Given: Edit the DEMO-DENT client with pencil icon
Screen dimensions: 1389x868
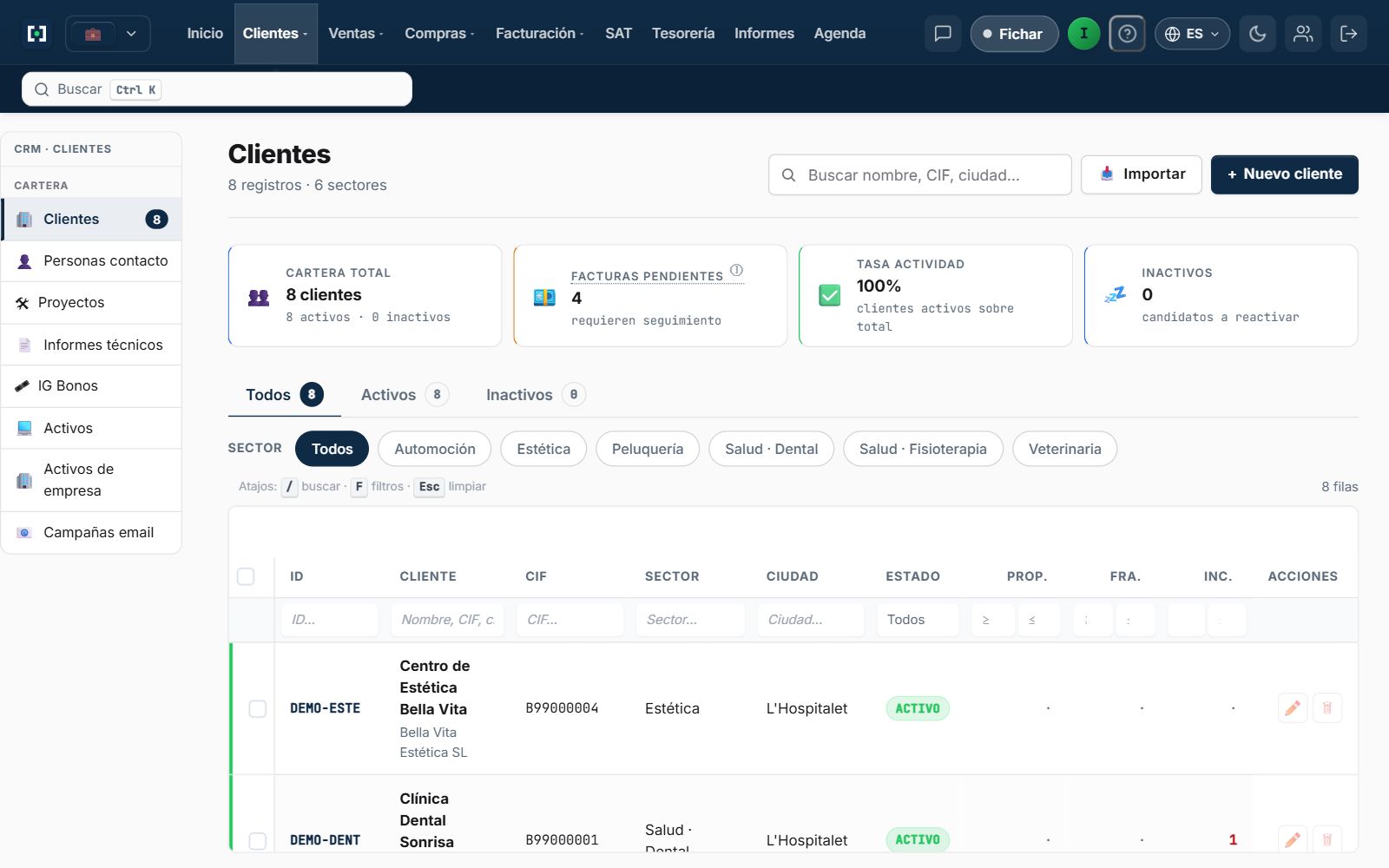Looking at the screenshot, I should 1293,839.
